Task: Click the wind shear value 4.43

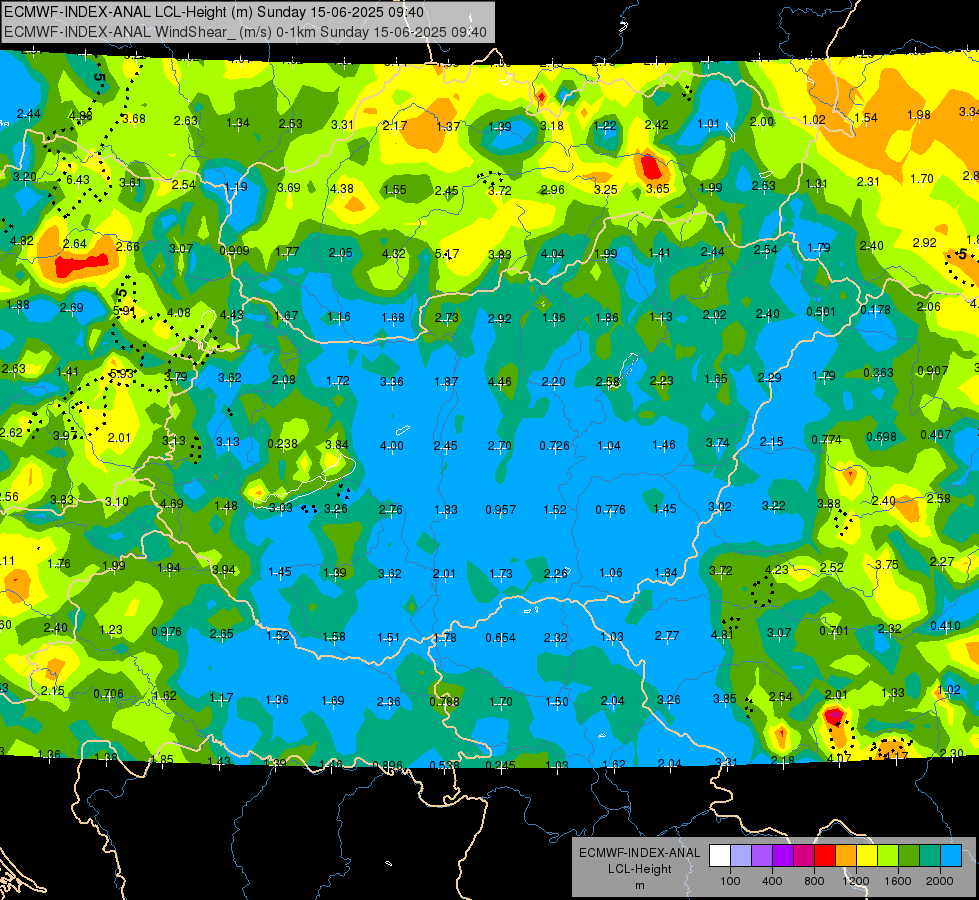Action: pos(232,315)
